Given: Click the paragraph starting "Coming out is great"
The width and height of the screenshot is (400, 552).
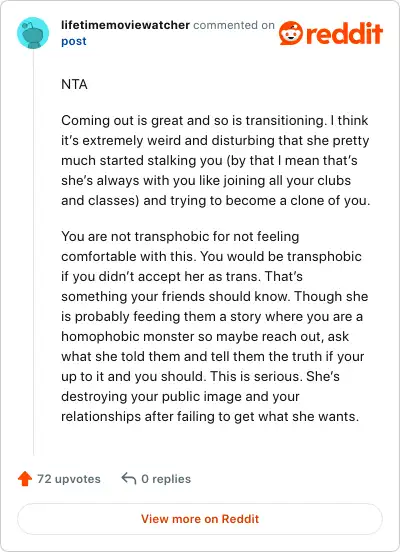Looking at the screenshot, I should click(215, 161).
